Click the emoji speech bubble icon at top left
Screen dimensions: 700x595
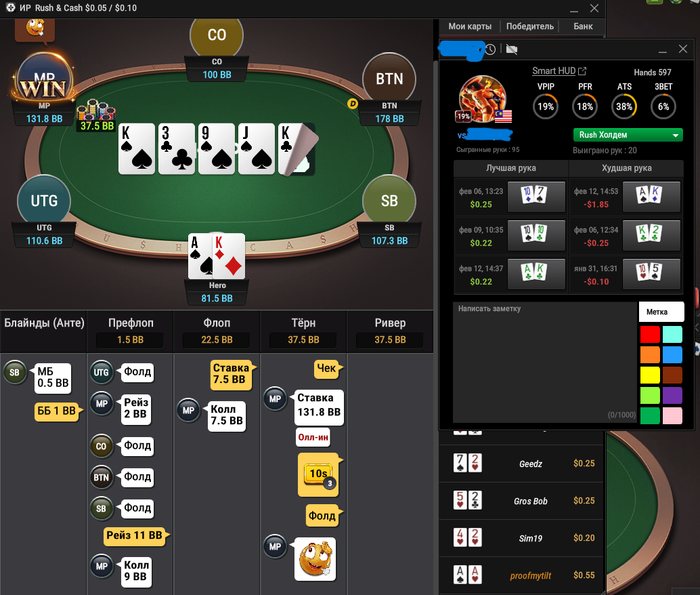(x=35, y=30)
